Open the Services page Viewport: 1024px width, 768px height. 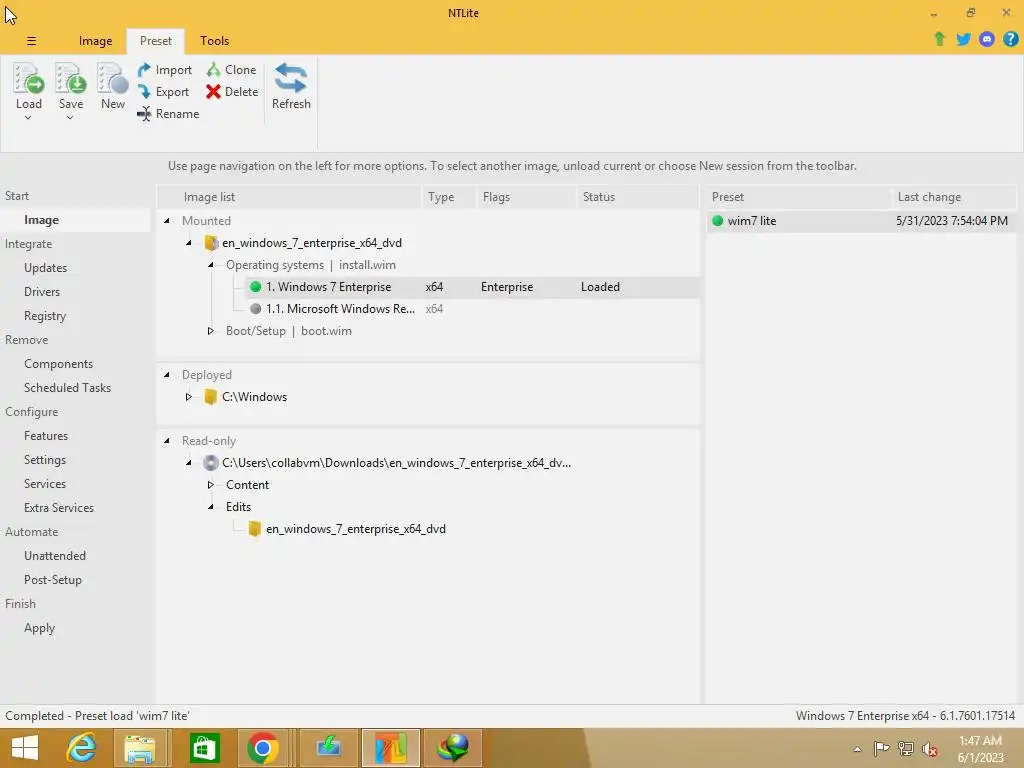(45, 484)
